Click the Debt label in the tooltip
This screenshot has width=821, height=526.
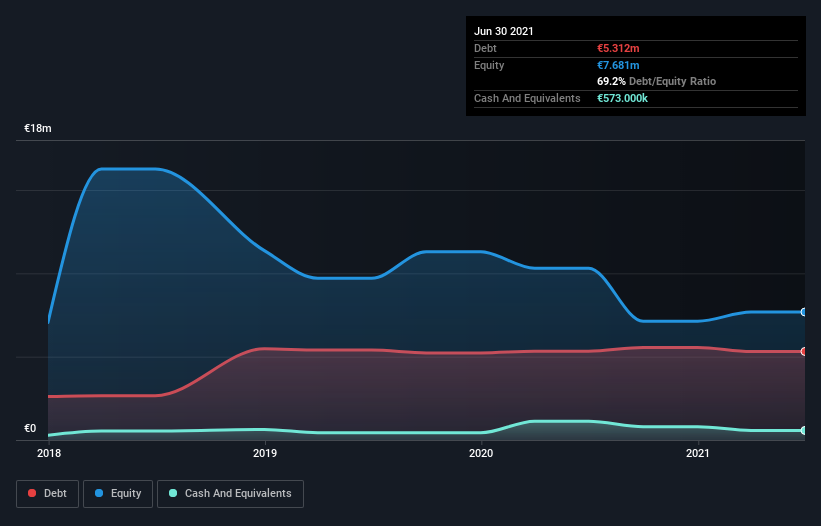click(x=485, y=48)
